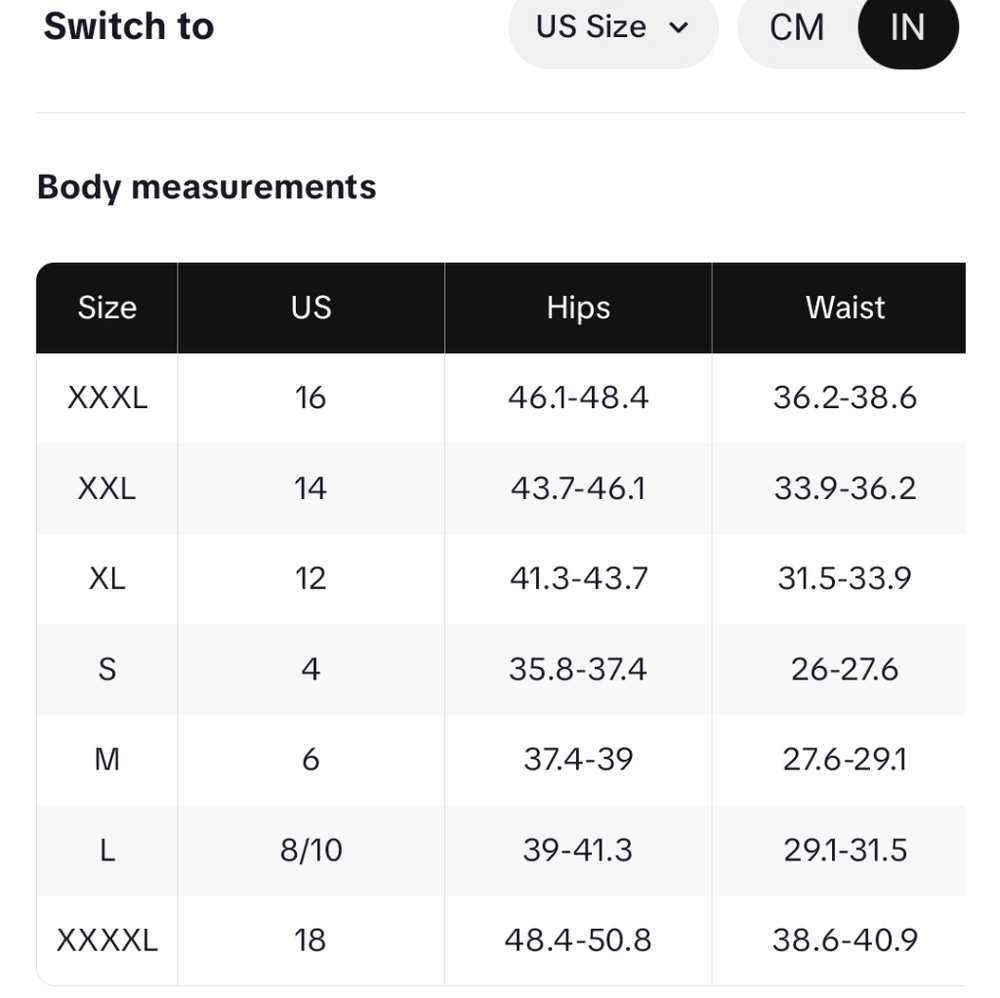Click the Size column header
The image size is (1000, 998).
click(107, 307)
